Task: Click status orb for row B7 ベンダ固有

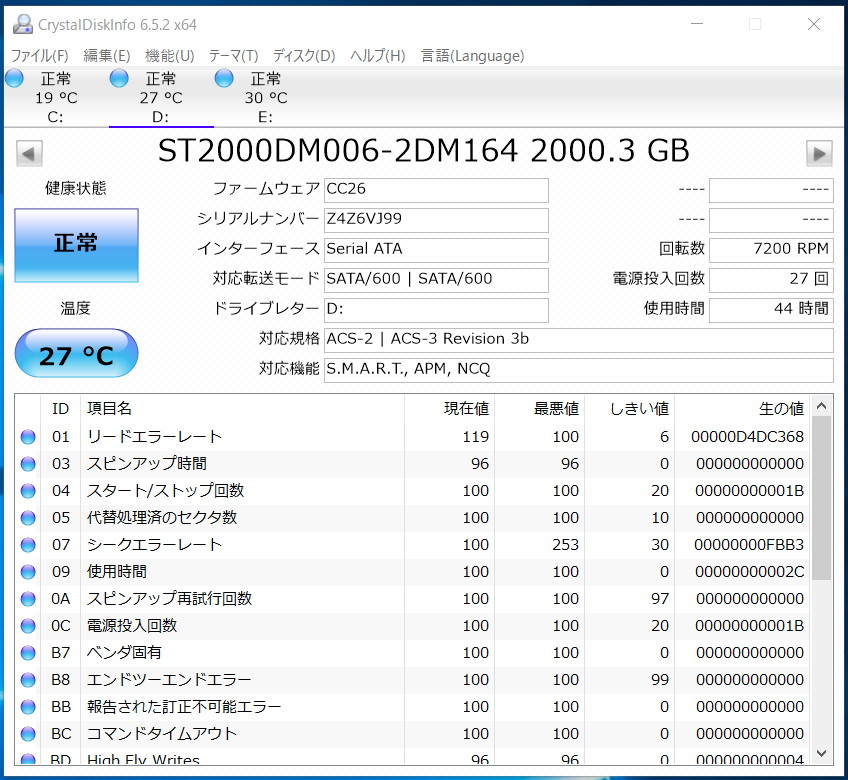Action: point(28,653)
